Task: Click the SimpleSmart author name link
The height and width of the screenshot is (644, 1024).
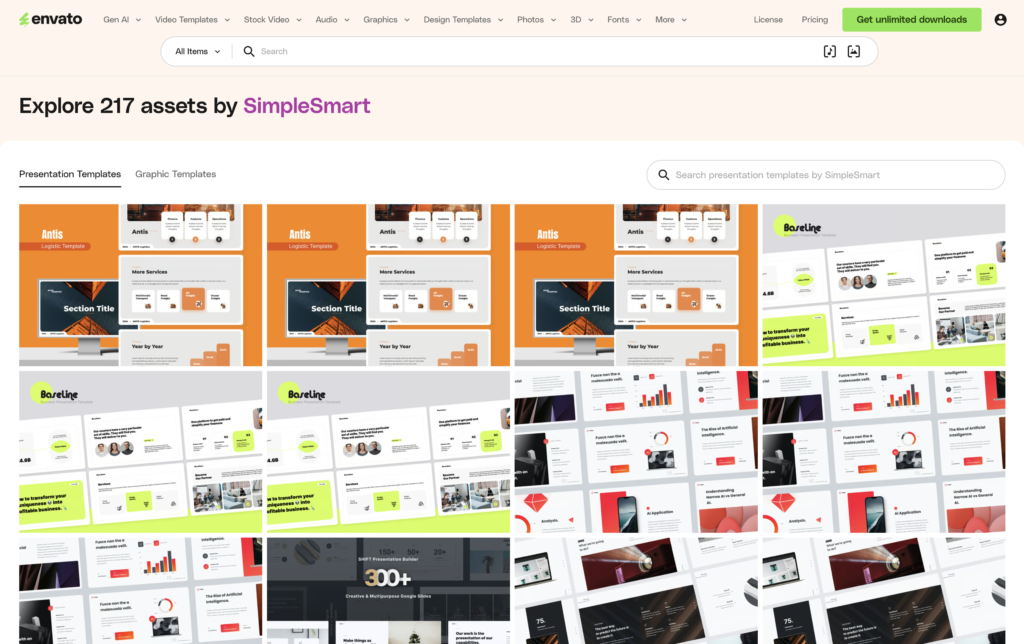Action: pyautogui.click(x=306, y=106)
